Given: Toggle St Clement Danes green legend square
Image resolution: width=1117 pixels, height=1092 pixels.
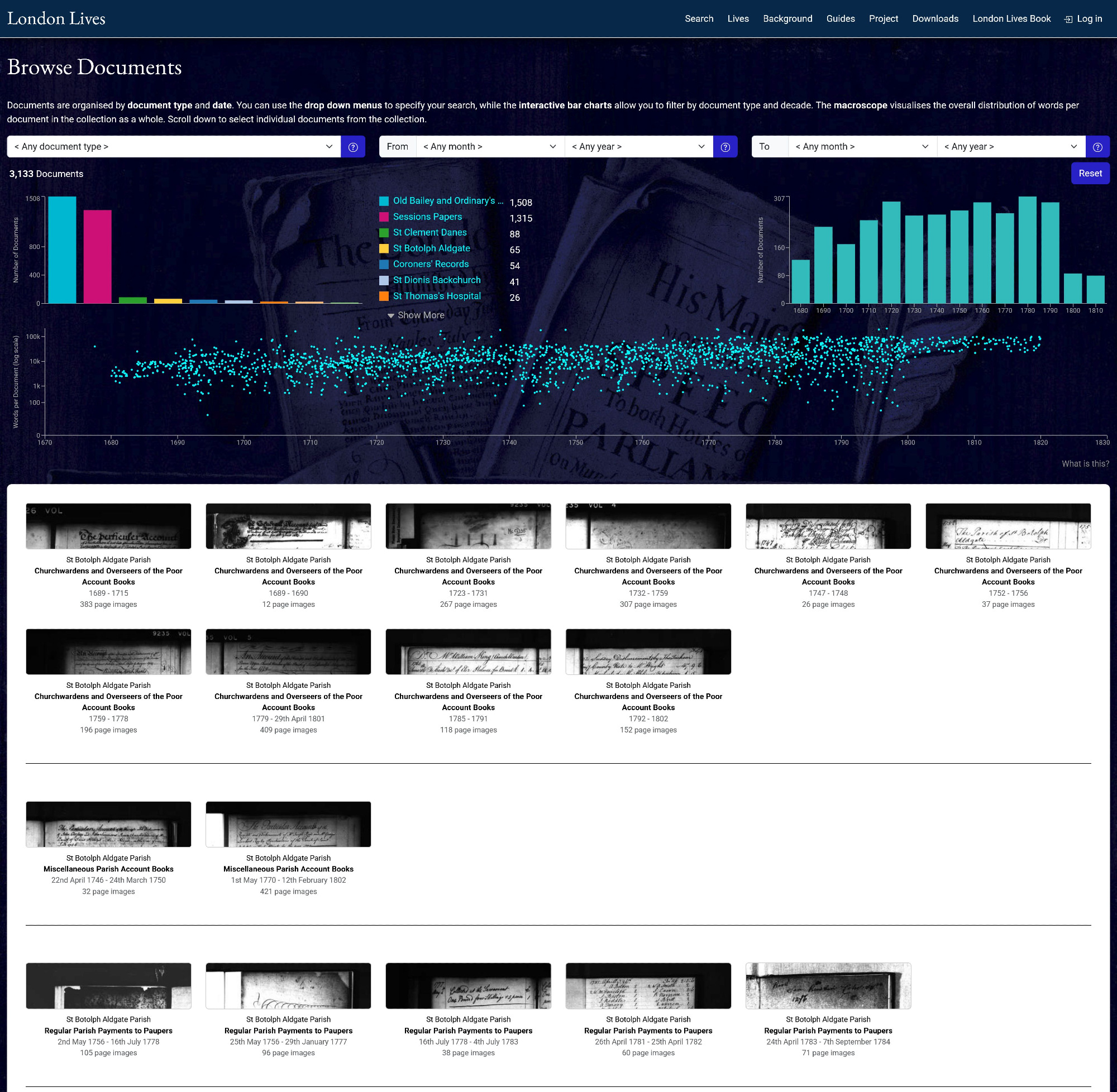Looking at the screenshot, I should click(384, 233).
